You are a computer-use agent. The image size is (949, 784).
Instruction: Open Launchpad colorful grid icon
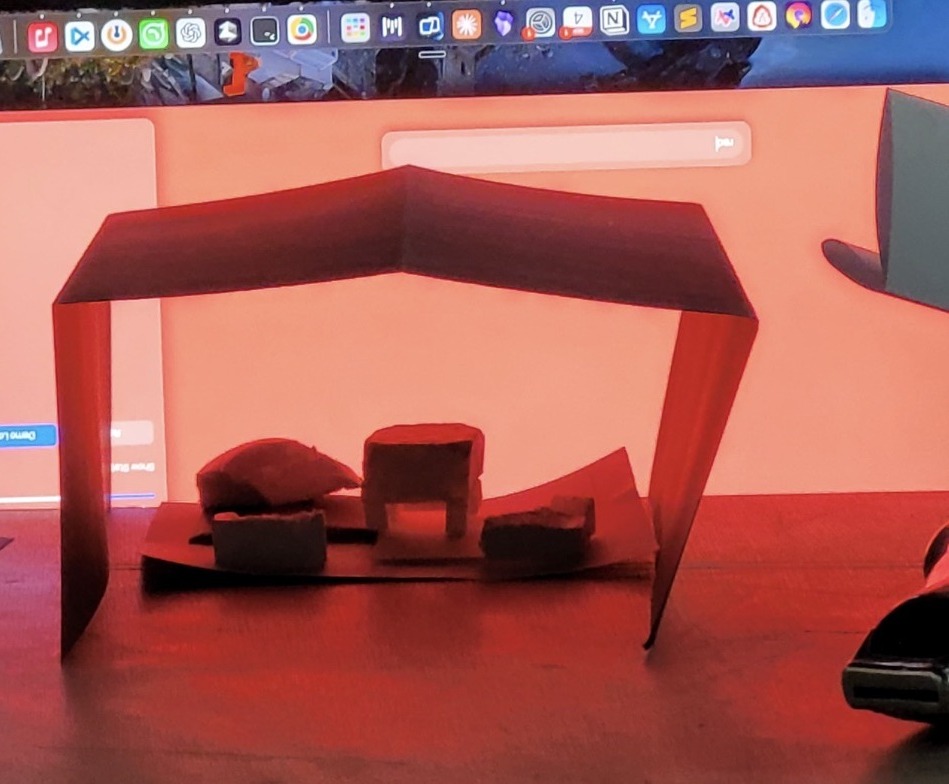(355, 28)
